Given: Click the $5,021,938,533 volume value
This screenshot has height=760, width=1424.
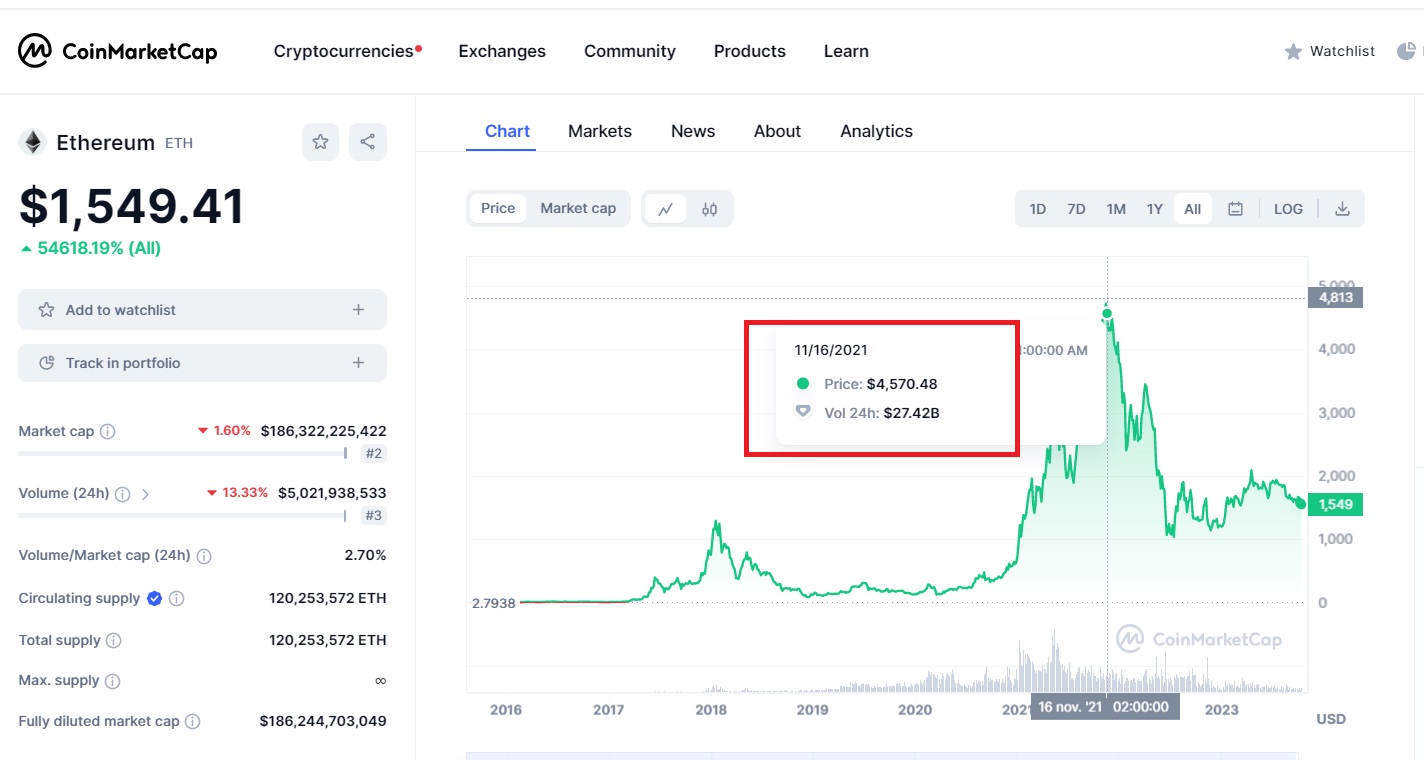Looking at the screenshot, I should (x=332, y=493).
